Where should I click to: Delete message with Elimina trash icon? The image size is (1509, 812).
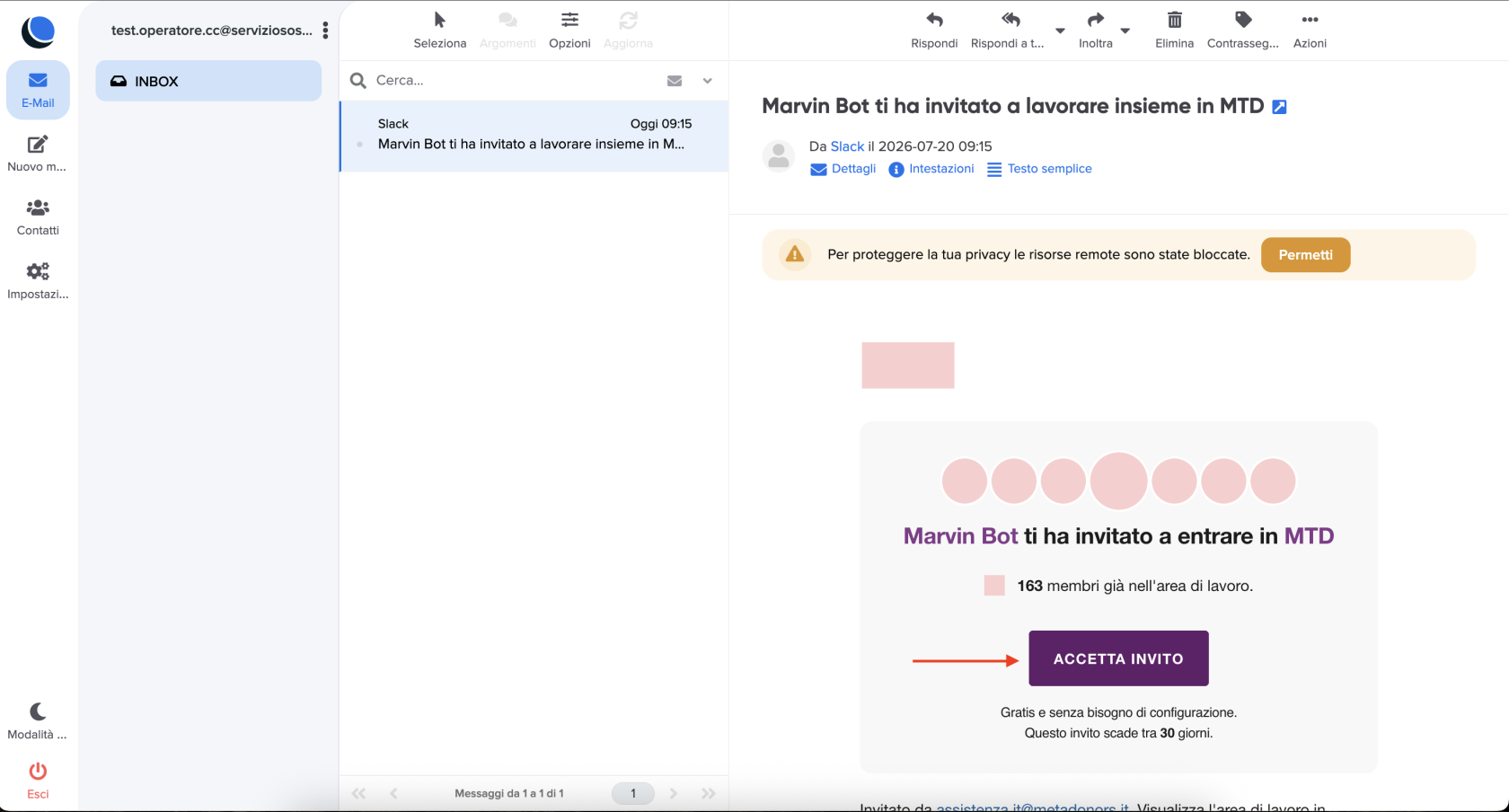click(1174, 31)
